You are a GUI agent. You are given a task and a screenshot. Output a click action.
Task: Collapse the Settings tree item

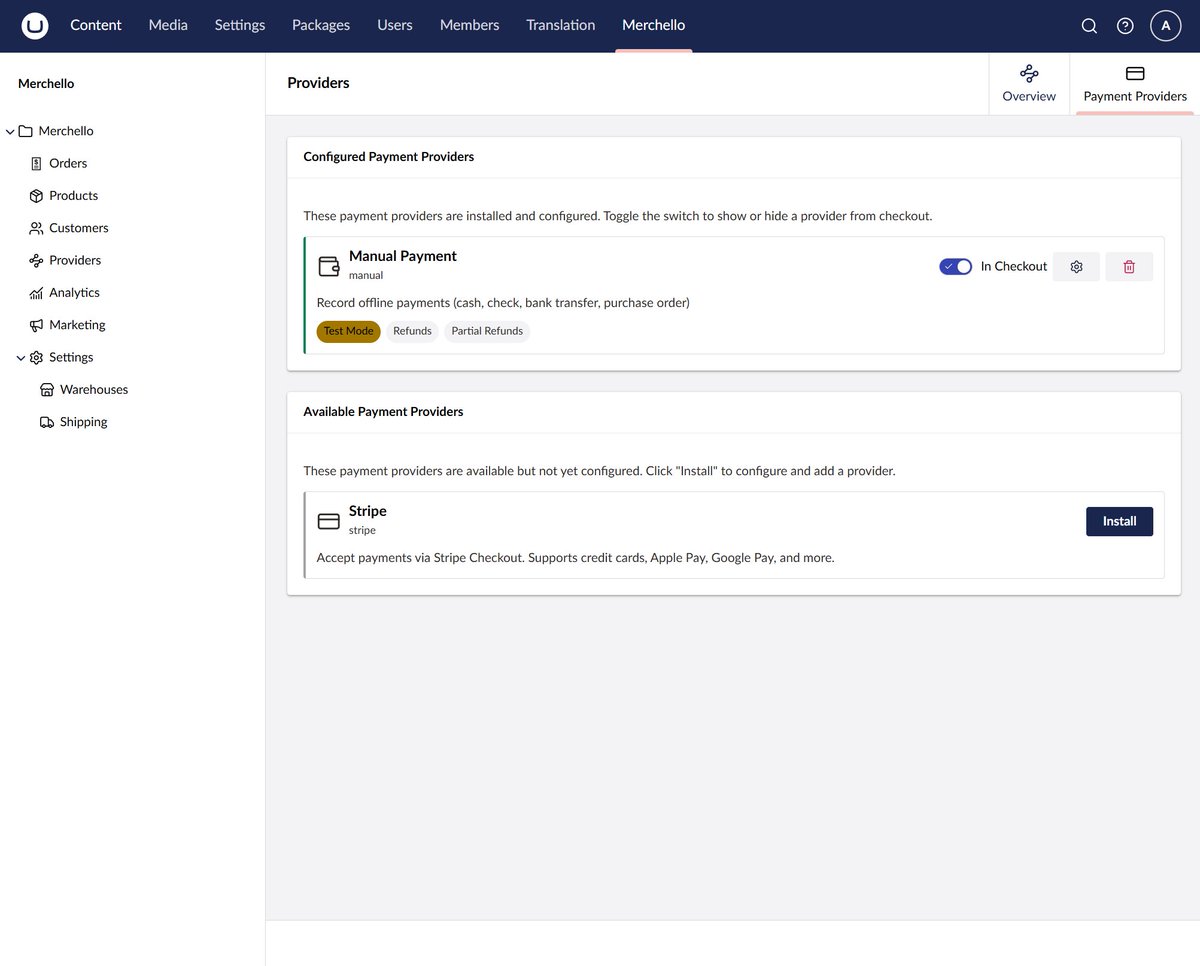[x=20, y=357]
